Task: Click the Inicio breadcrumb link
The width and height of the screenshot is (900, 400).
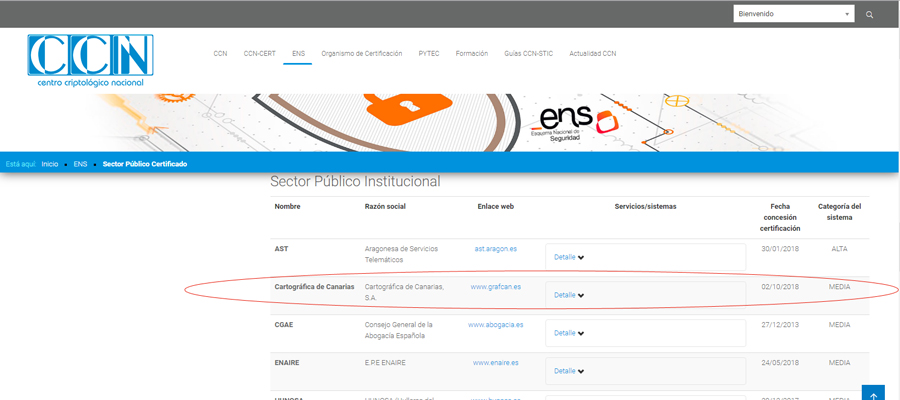Action: pos(50,164)
